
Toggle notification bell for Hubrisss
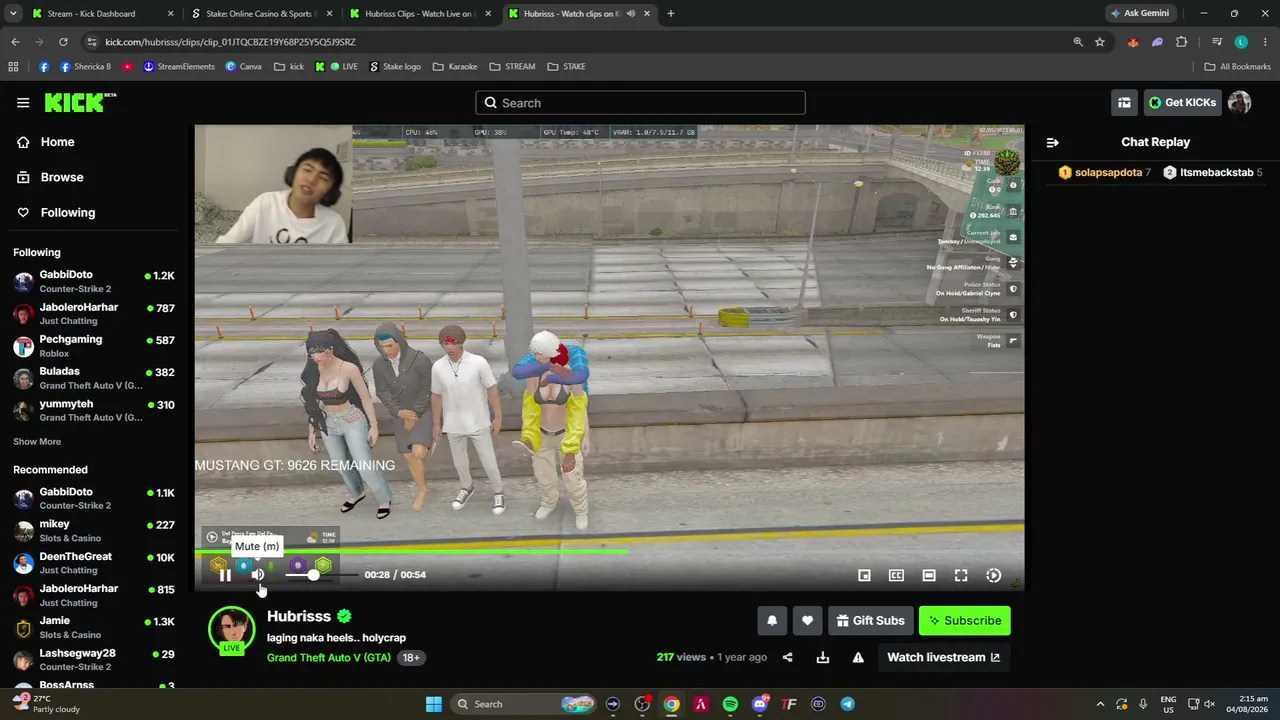pos(772,621)
